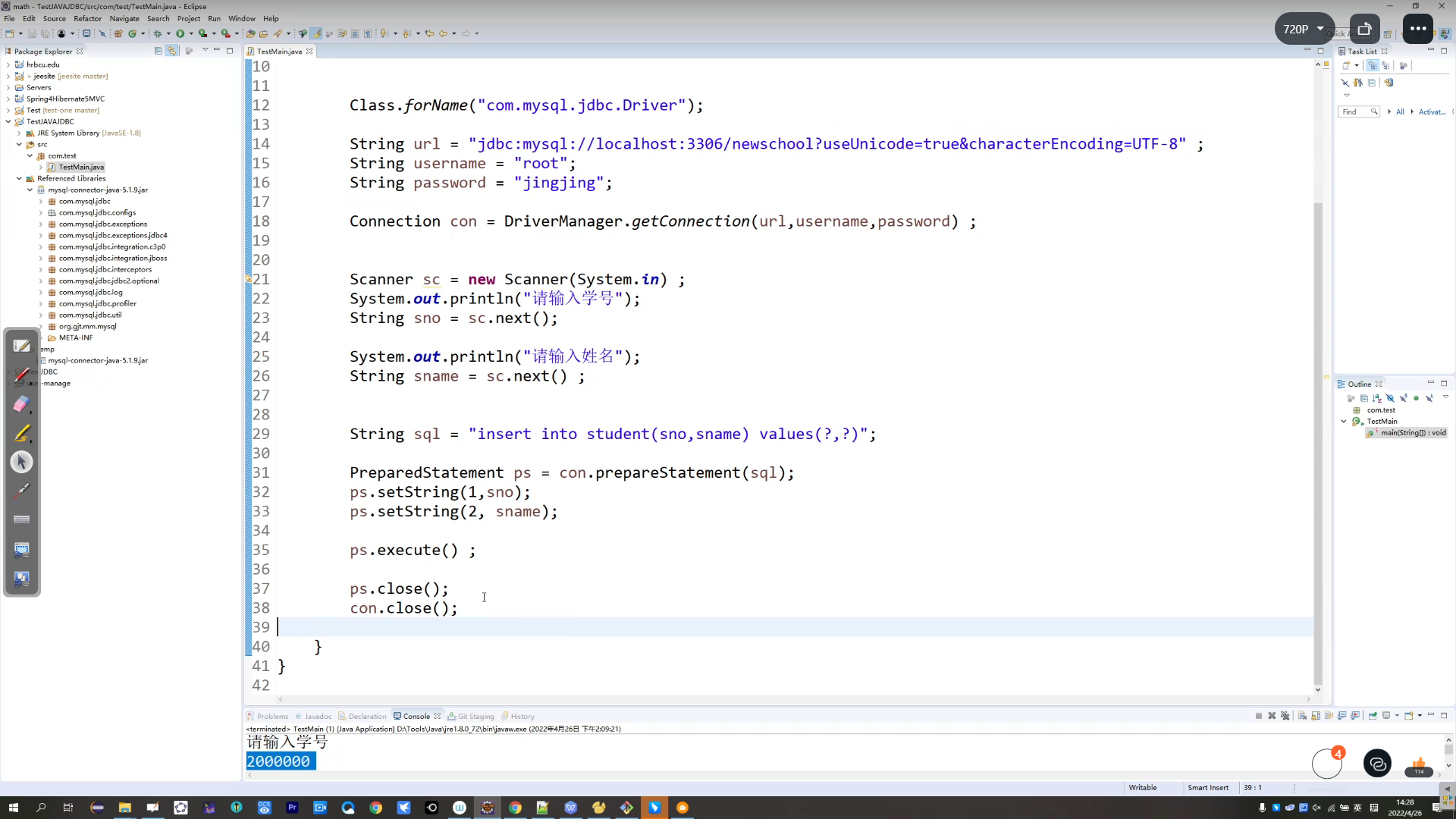Click Remove All Terminated Launches double-X icon

[x=1285, y=716]
